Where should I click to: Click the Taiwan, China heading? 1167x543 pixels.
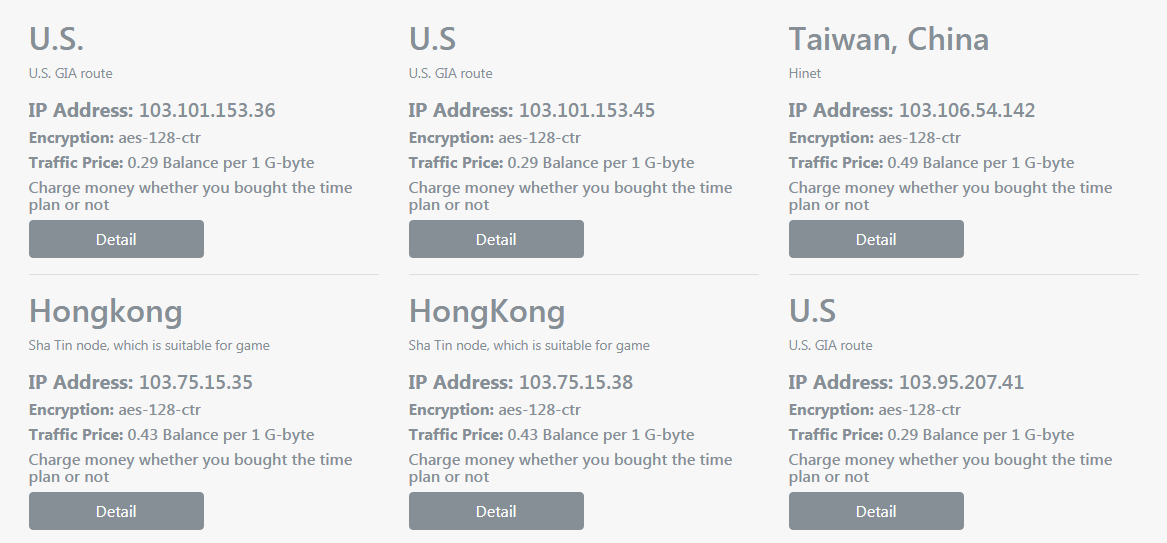(889, 39)
